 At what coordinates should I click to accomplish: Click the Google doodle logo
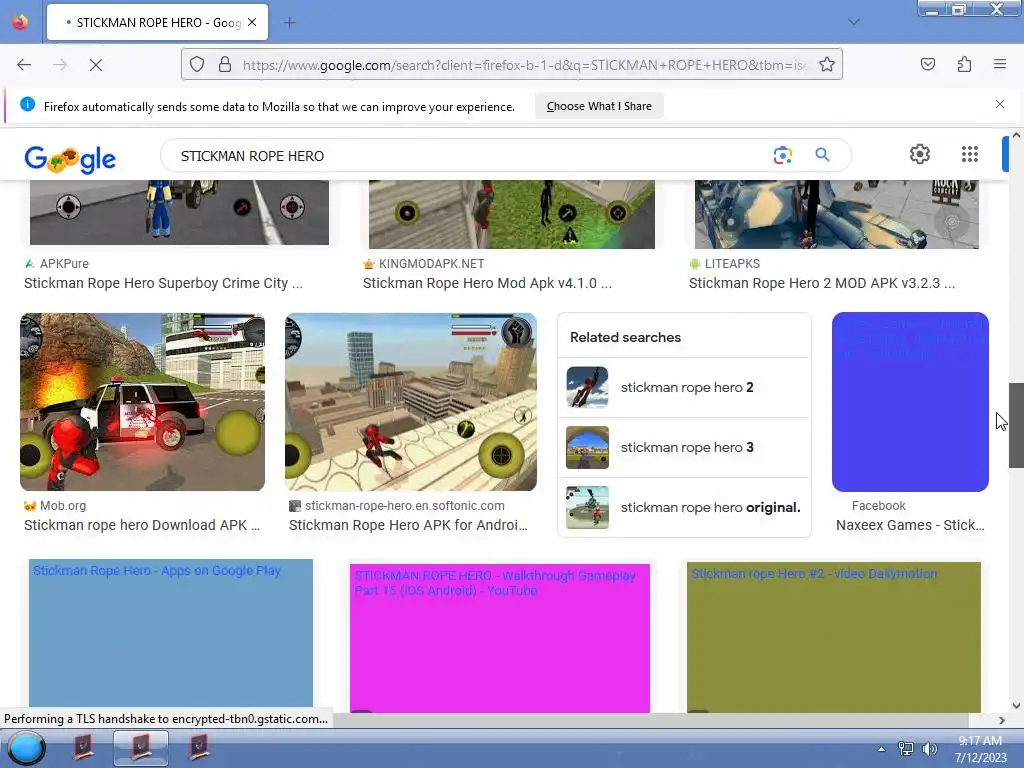[x=70, y=158]
